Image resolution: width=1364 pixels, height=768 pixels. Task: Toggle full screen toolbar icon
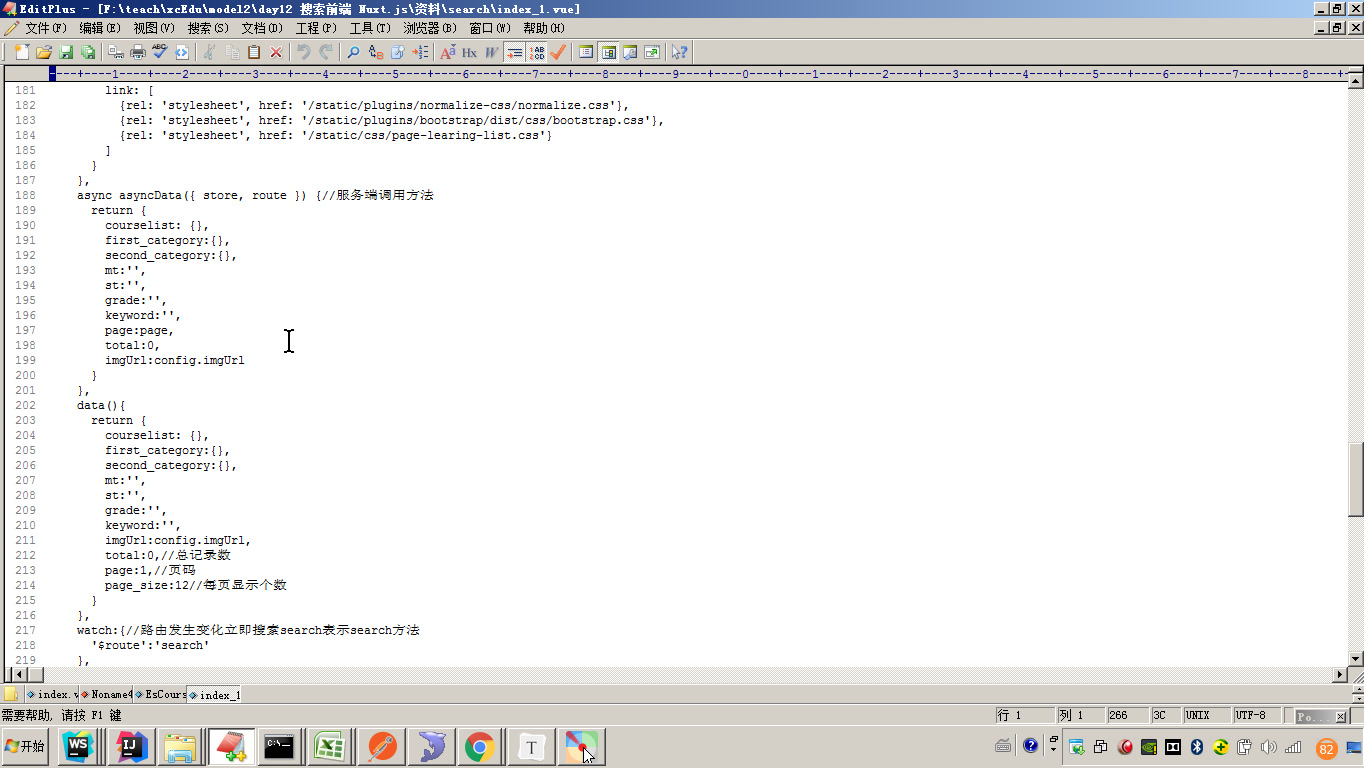tap(653, 52)
